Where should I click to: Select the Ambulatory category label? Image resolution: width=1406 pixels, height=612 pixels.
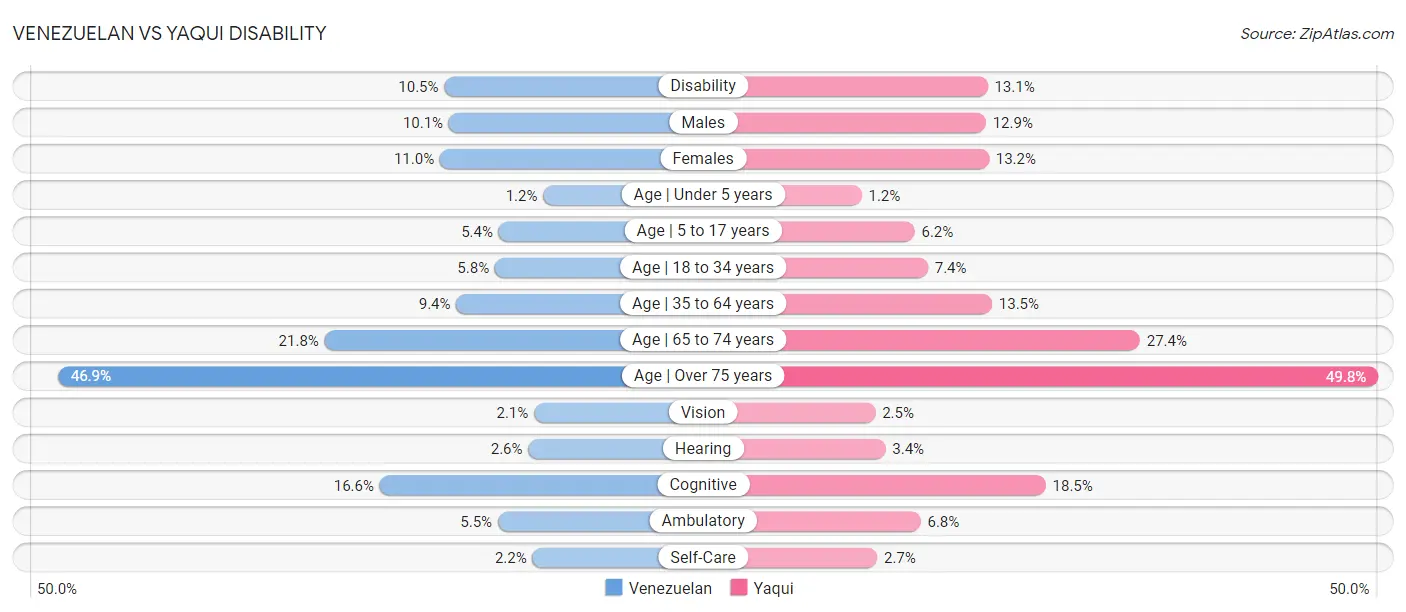coord(703,521)
